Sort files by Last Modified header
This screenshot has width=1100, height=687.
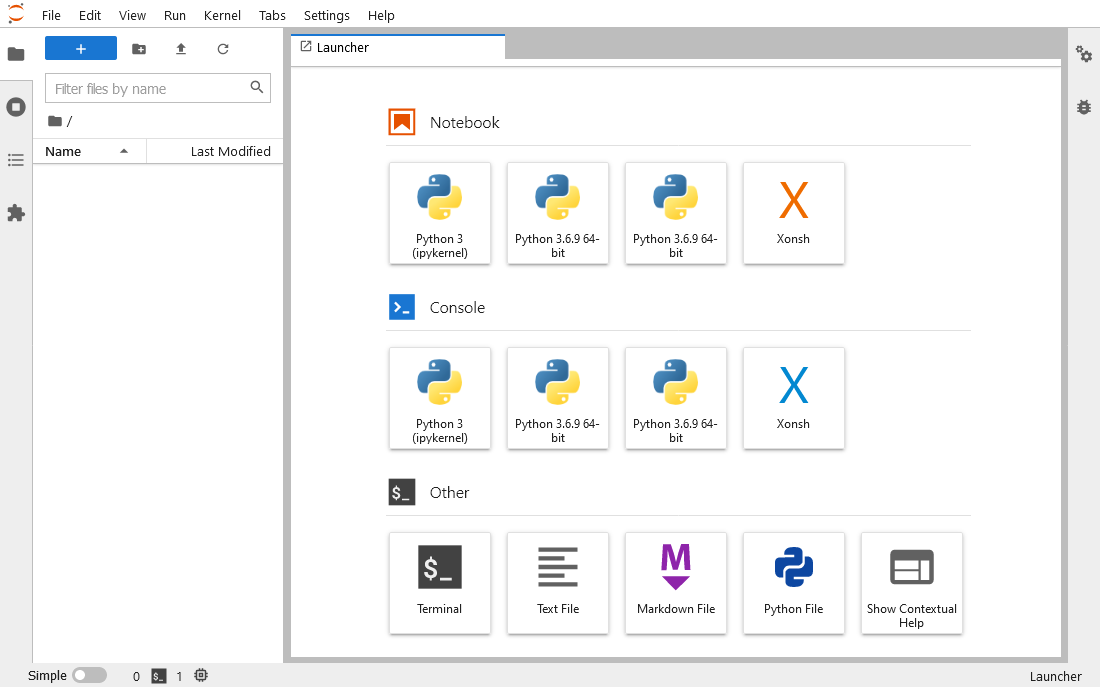[215, 152]
